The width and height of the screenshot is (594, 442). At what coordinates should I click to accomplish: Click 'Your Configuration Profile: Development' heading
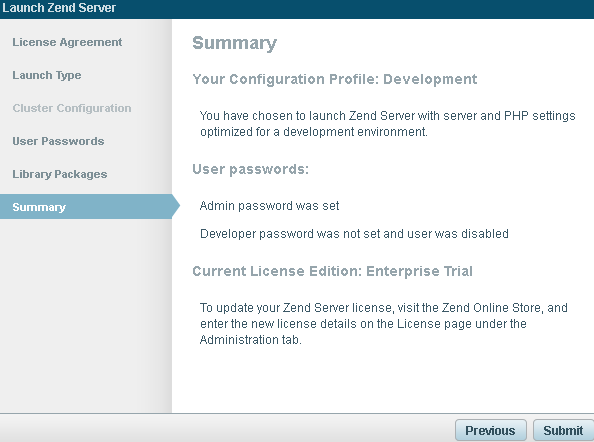tap(335, 79)
